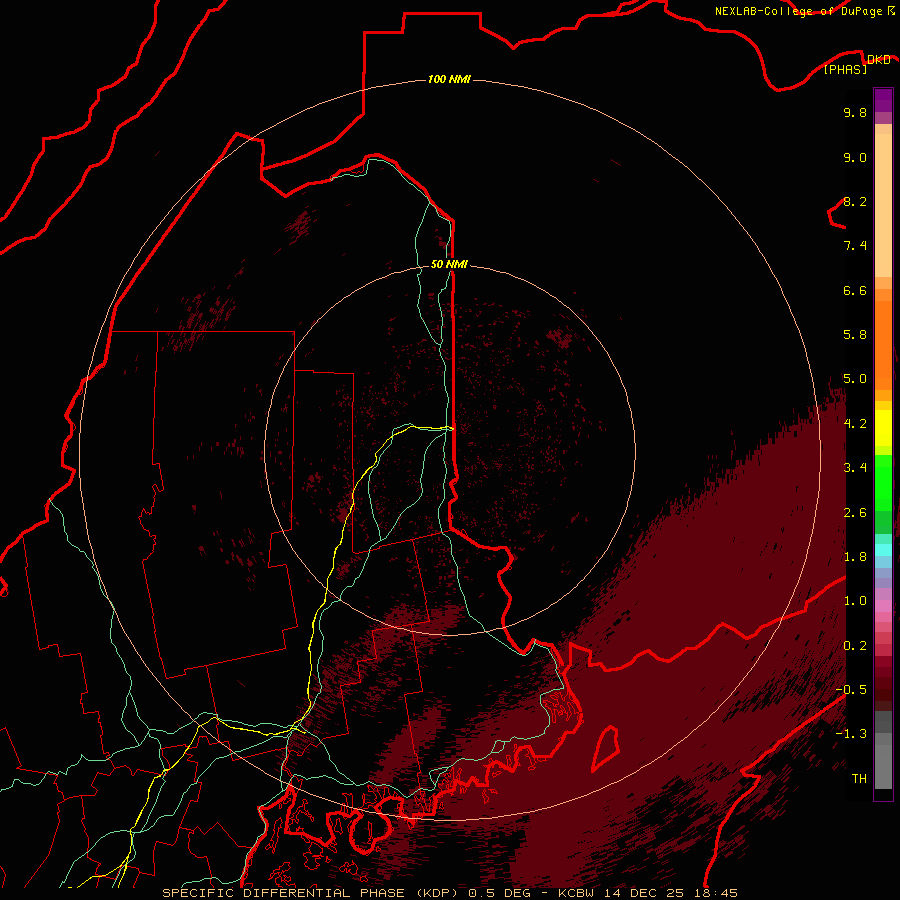Click "SPECIFIC DIFFERENTIAL PHASE (KDP)" product title

click(x=310, y=893)
